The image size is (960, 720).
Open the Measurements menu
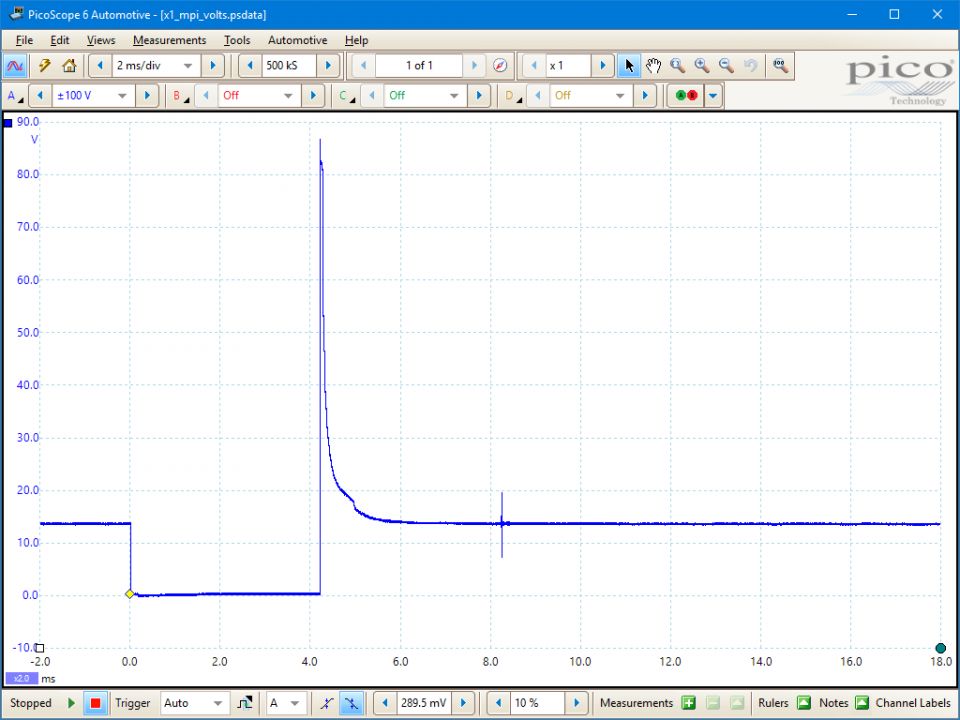pyautogui.click(x=170, y=40)
